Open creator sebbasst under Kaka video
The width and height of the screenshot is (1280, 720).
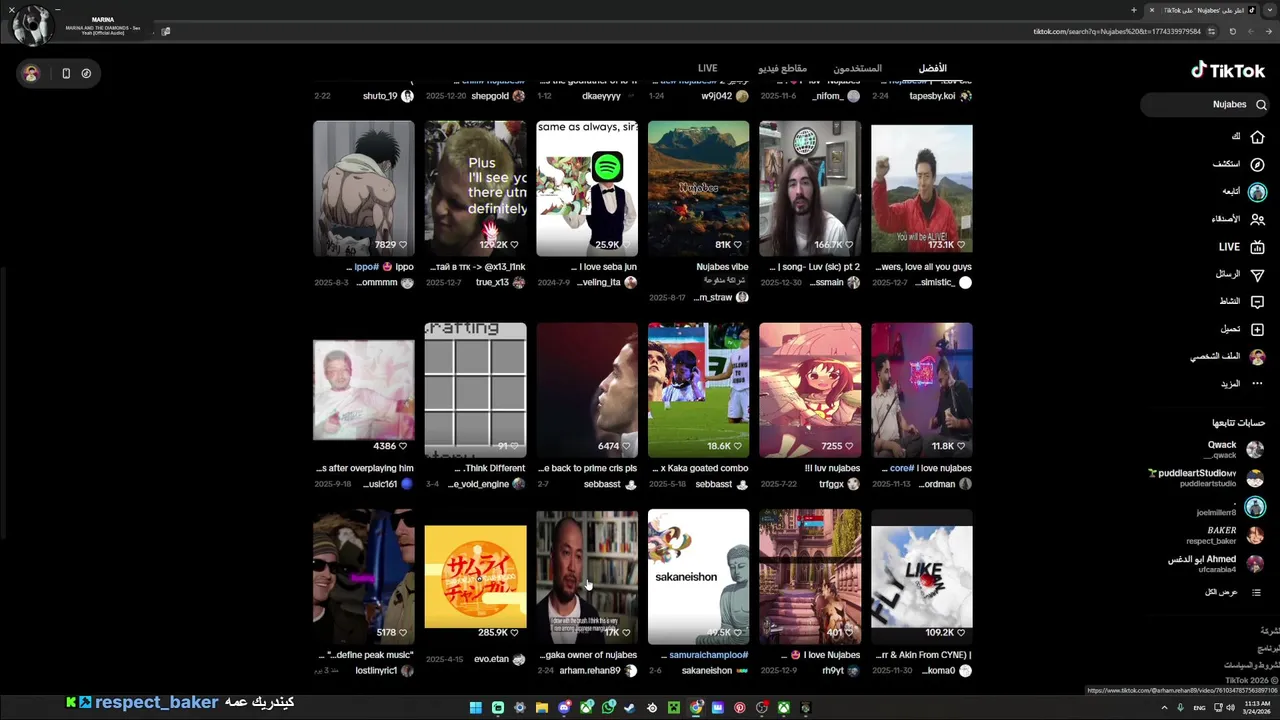714,484
